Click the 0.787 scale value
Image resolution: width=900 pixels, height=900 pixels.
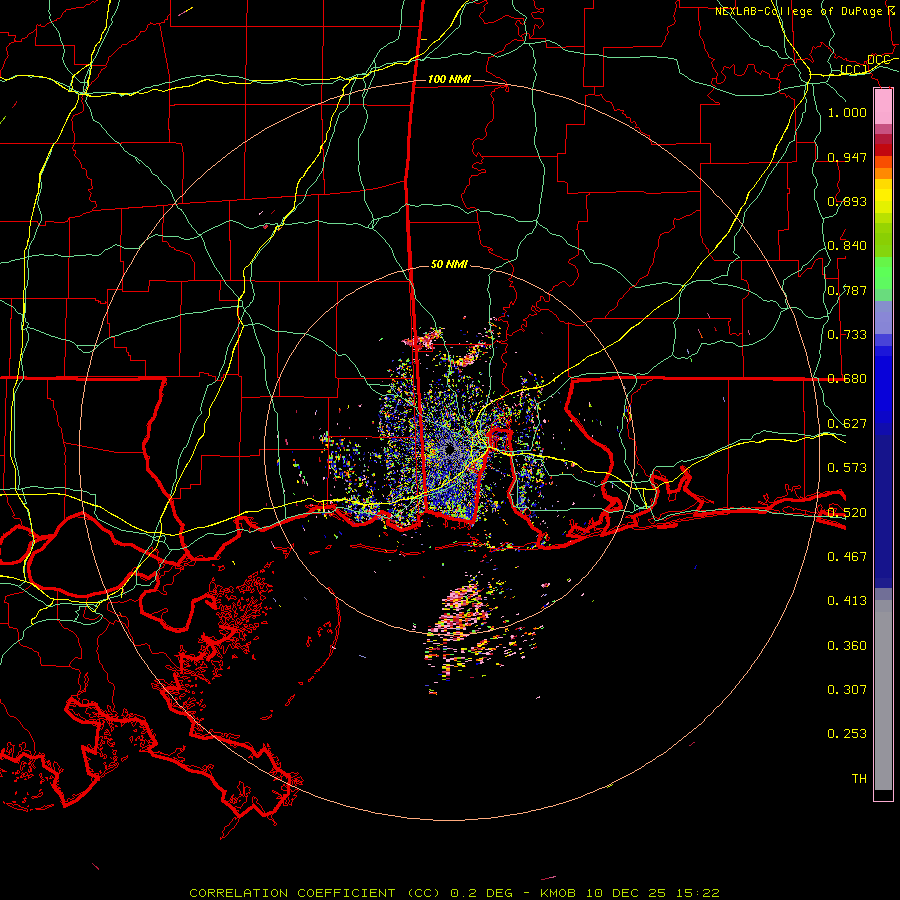[847, 290]
